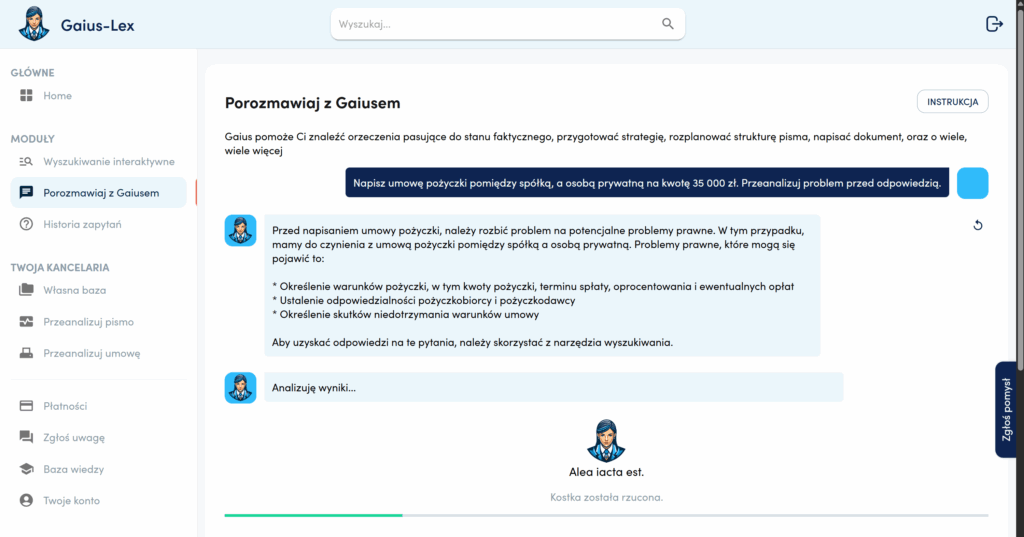Screen dimensions: 1024x537
Task: Click the Home grid icon
Action: tap(26, 95)
